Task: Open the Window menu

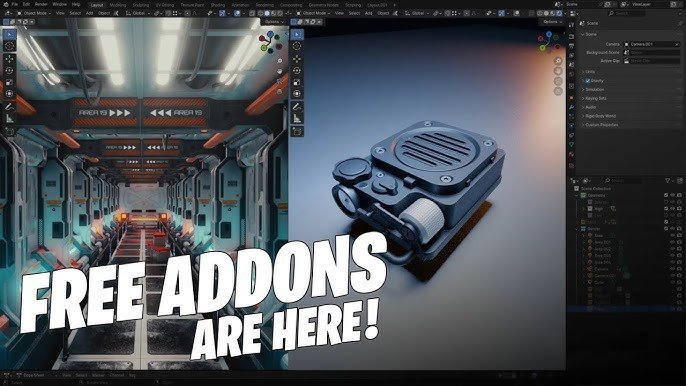Action: [x=60, y=4]
